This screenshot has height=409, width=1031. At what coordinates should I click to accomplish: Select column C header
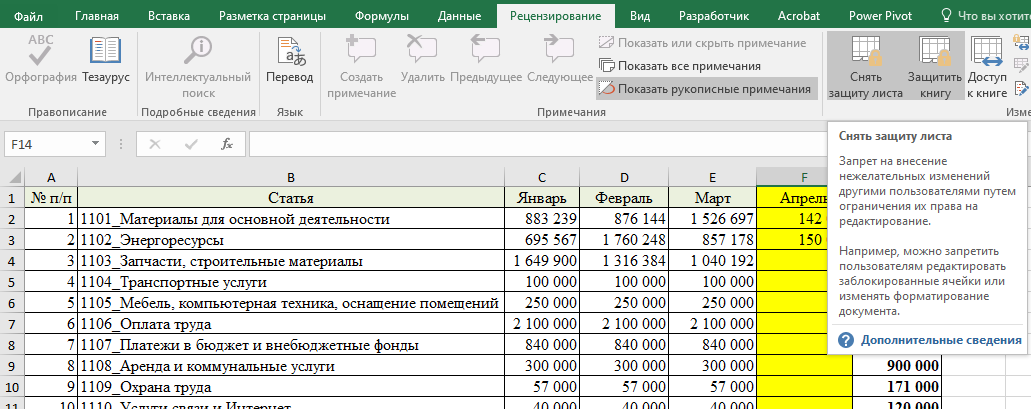[x=542, y=178]
